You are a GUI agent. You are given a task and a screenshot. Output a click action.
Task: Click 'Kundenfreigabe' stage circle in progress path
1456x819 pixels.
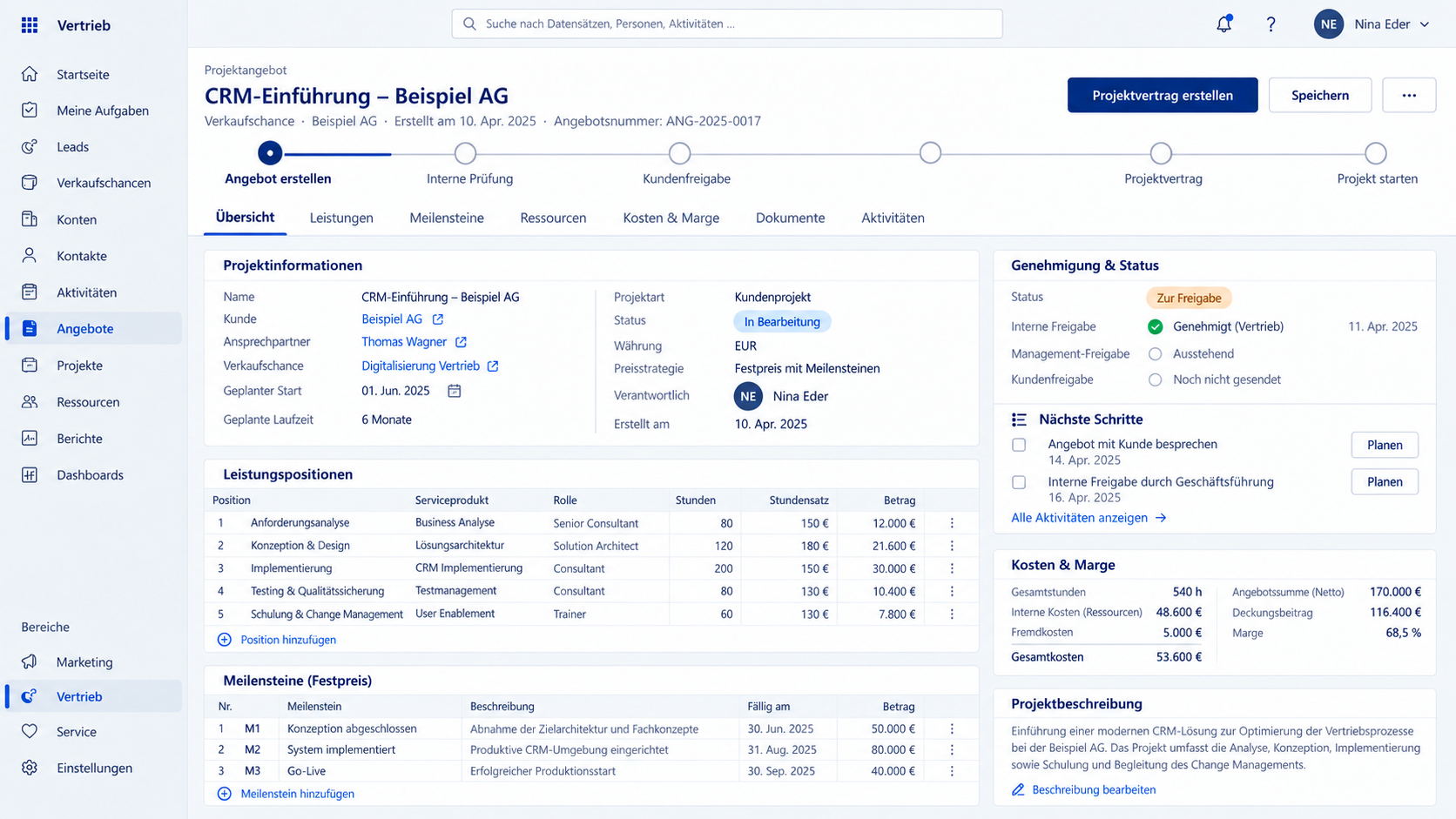tap(679, 153)
